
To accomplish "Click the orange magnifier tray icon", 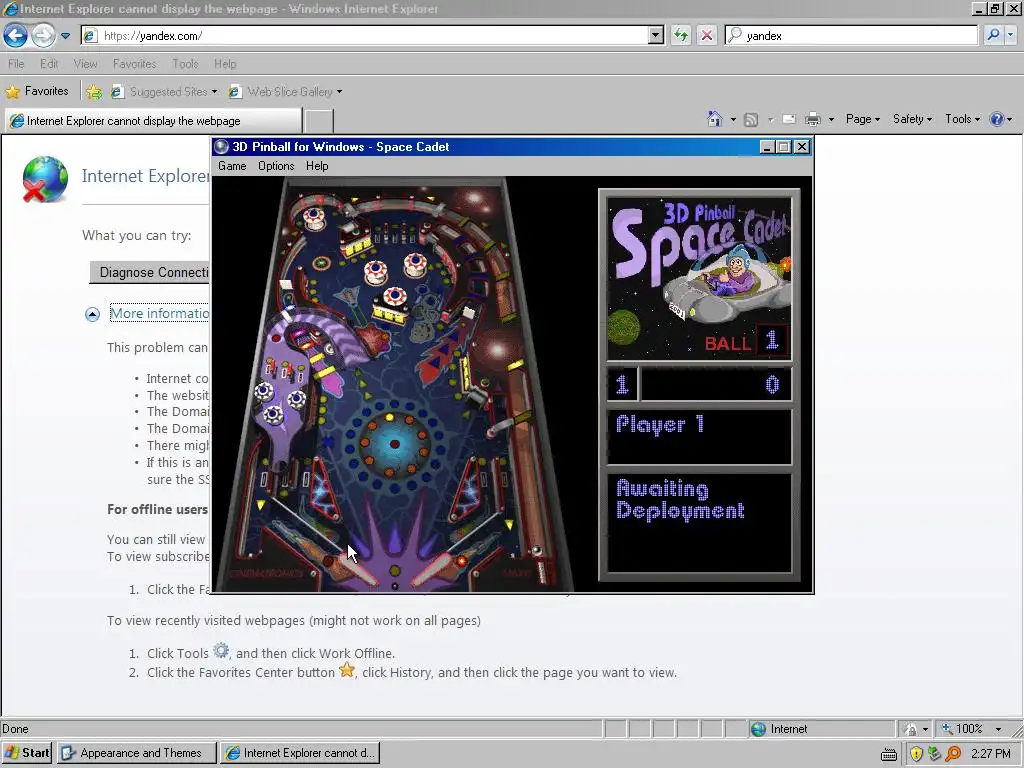I will pyautogui.click(x=953, y=754).
